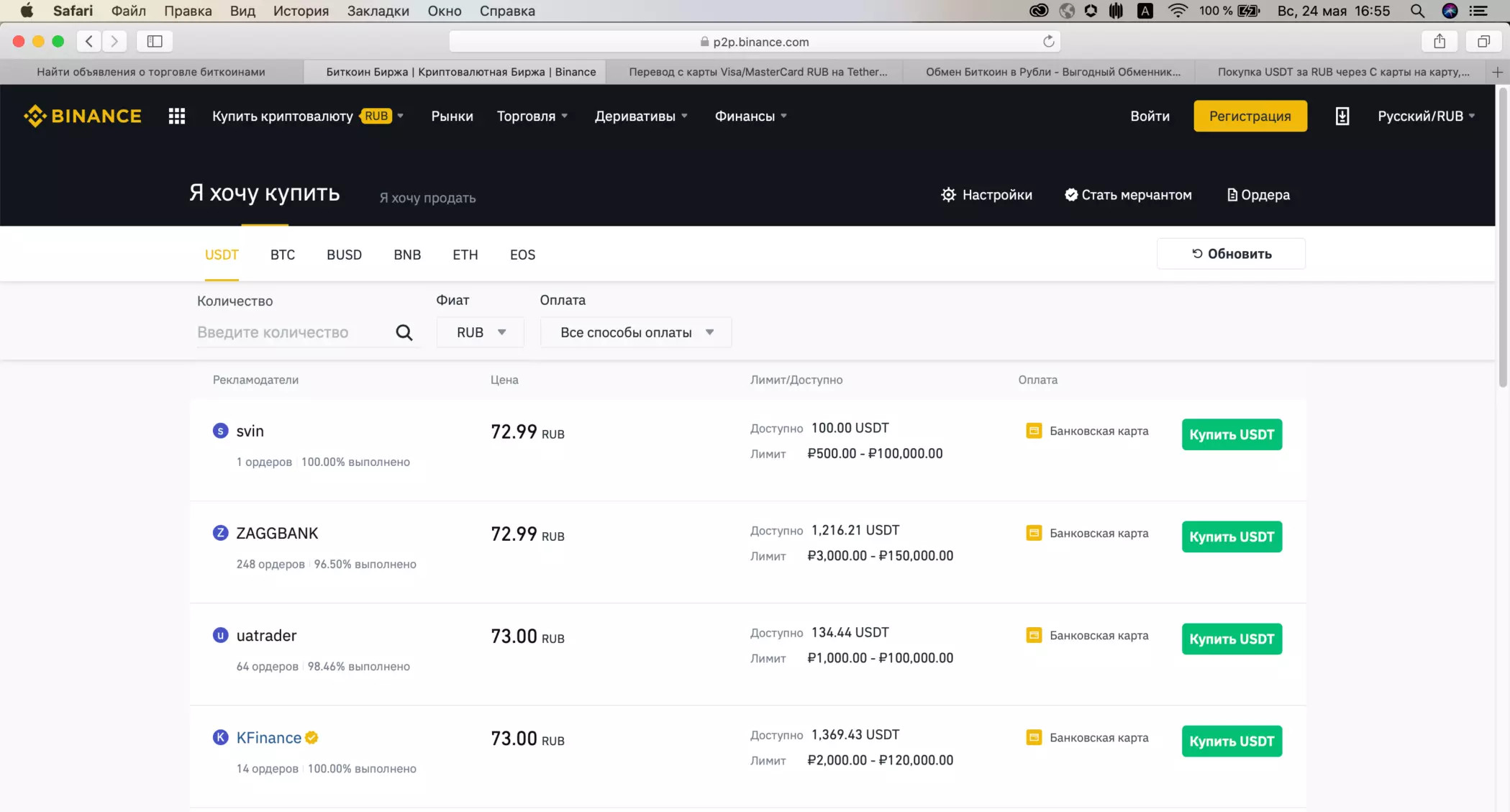Click the Ордера orders document icon
The height and width of the screenshot is (812, 1510).
[1232, 195]
